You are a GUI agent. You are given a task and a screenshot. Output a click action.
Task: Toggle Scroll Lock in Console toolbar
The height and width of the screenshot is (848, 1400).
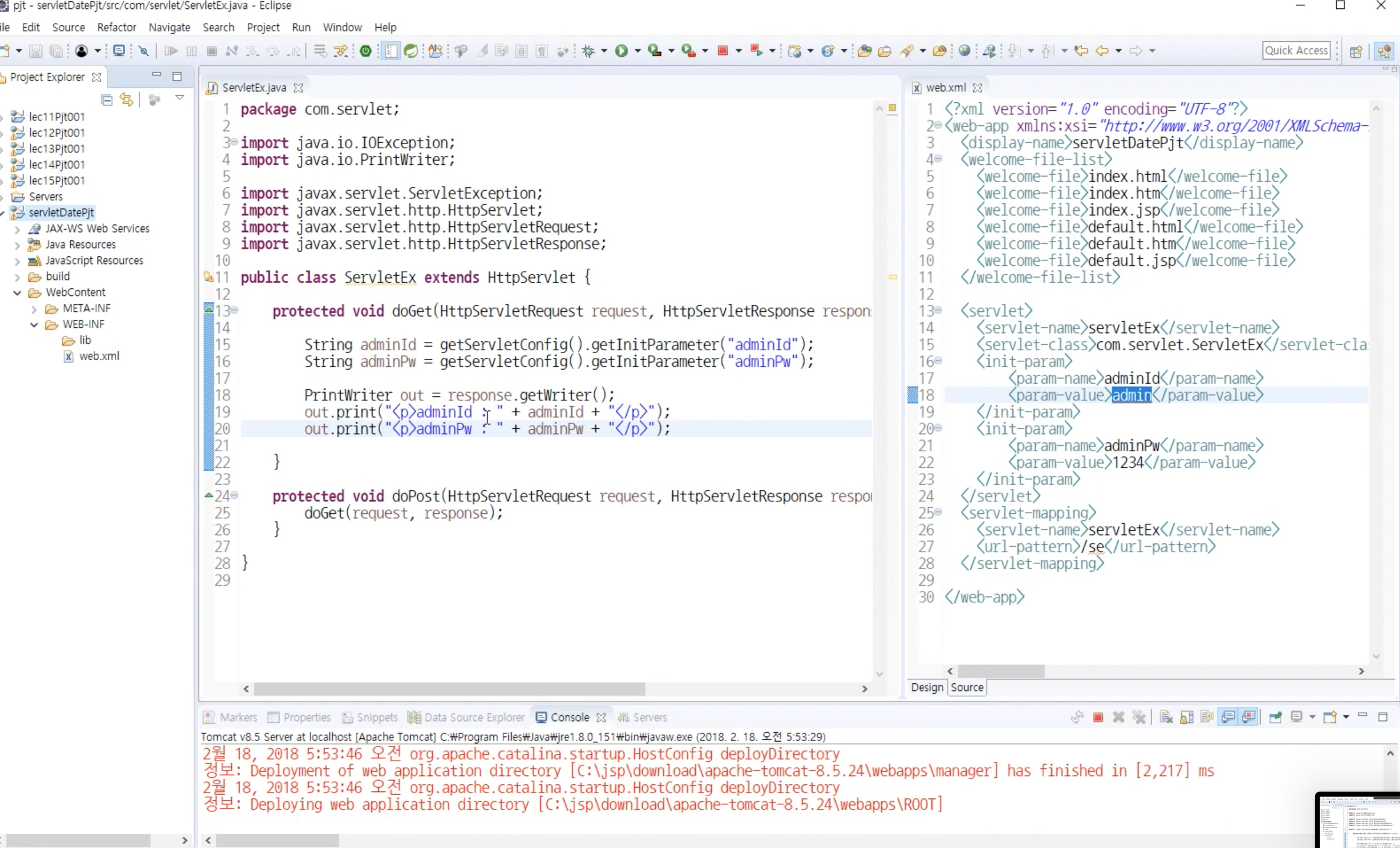(x=1186, y=717)
